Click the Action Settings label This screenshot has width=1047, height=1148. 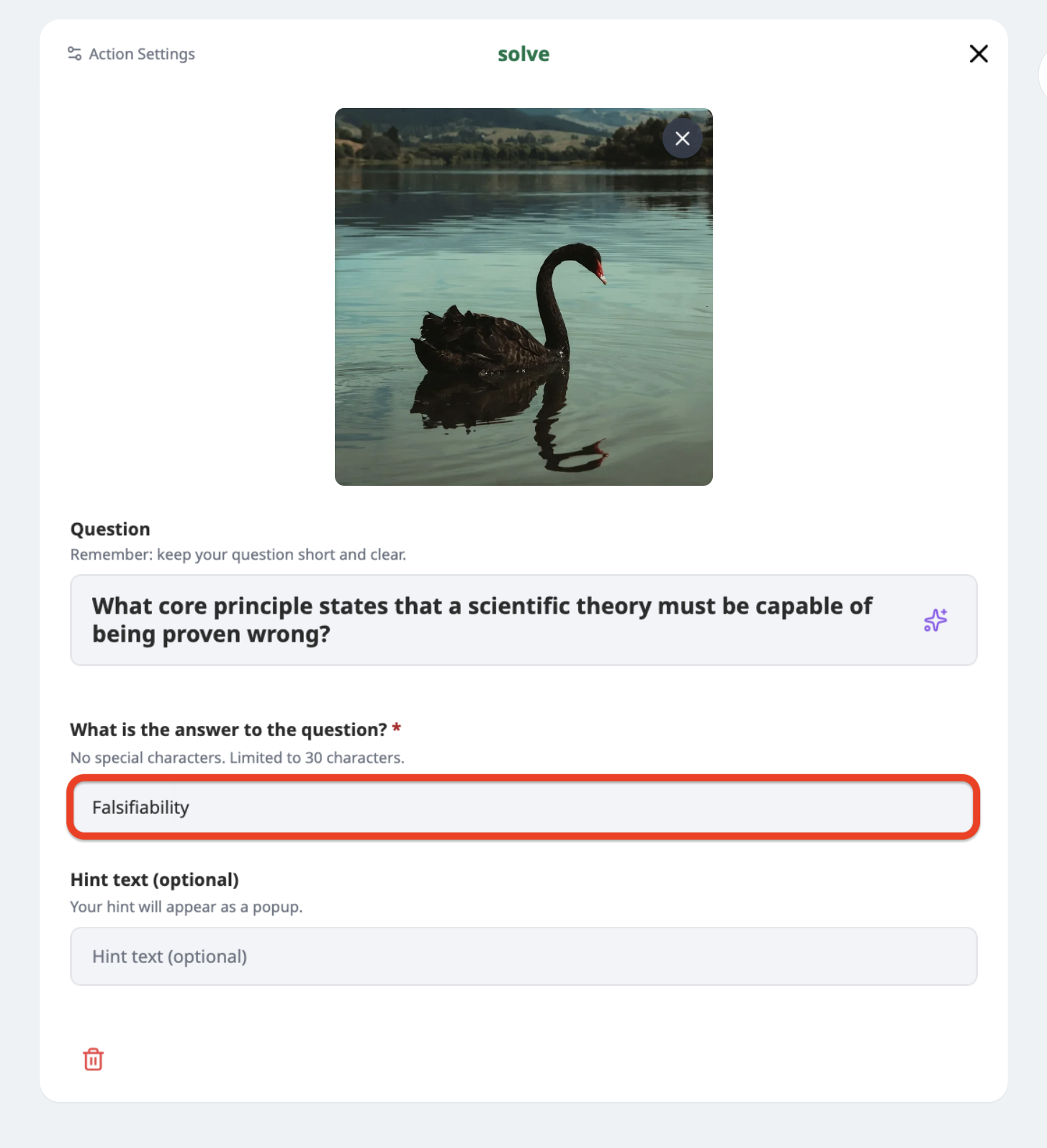click(x=142, y=54)
